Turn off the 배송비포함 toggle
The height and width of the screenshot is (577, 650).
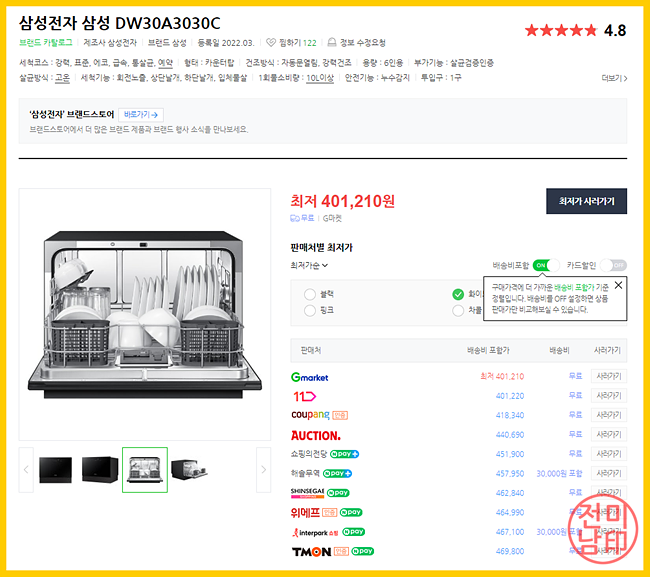coord(546,265)
